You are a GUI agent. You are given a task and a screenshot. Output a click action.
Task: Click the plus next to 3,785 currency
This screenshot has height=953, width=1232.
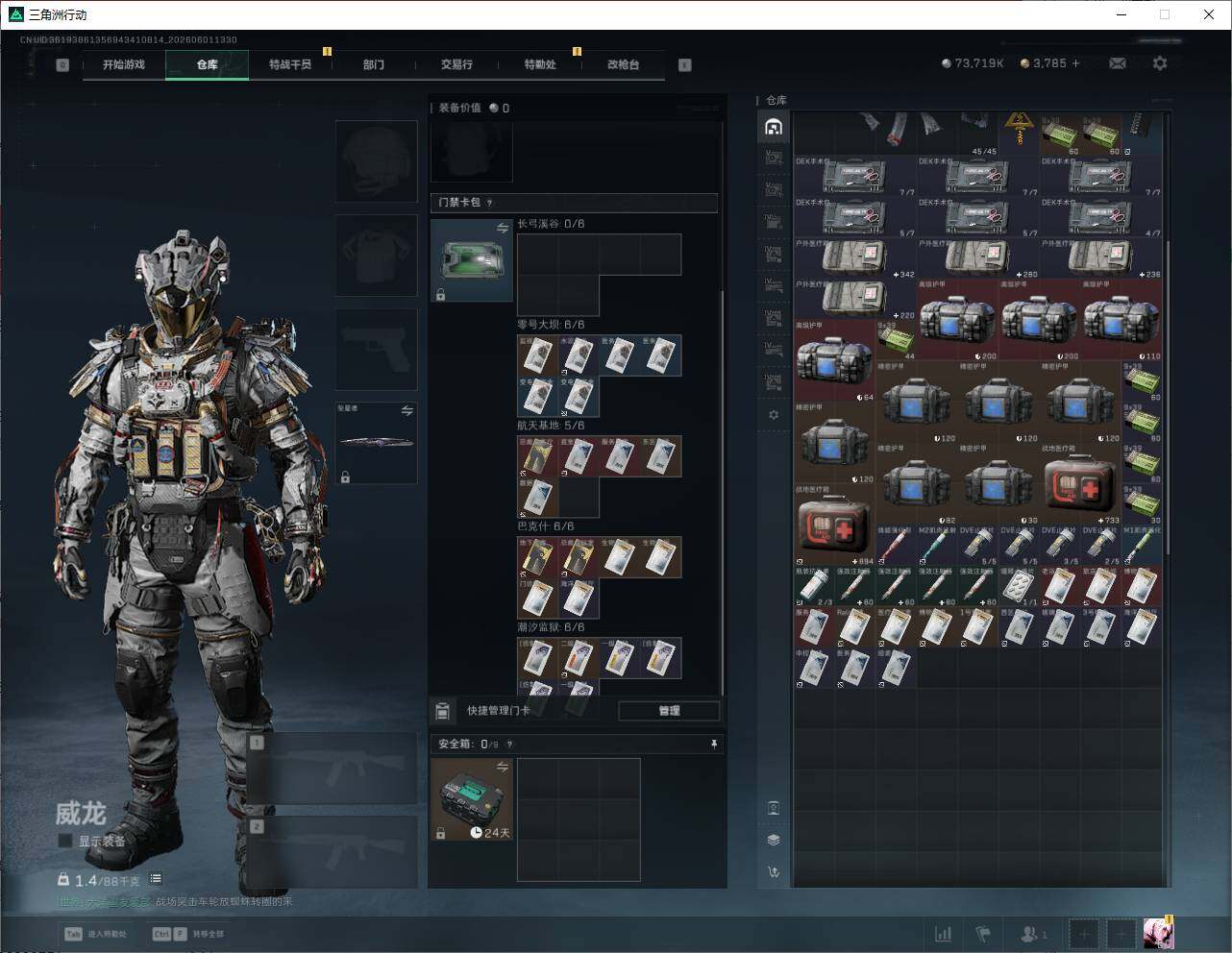[x=1075, y=63]
